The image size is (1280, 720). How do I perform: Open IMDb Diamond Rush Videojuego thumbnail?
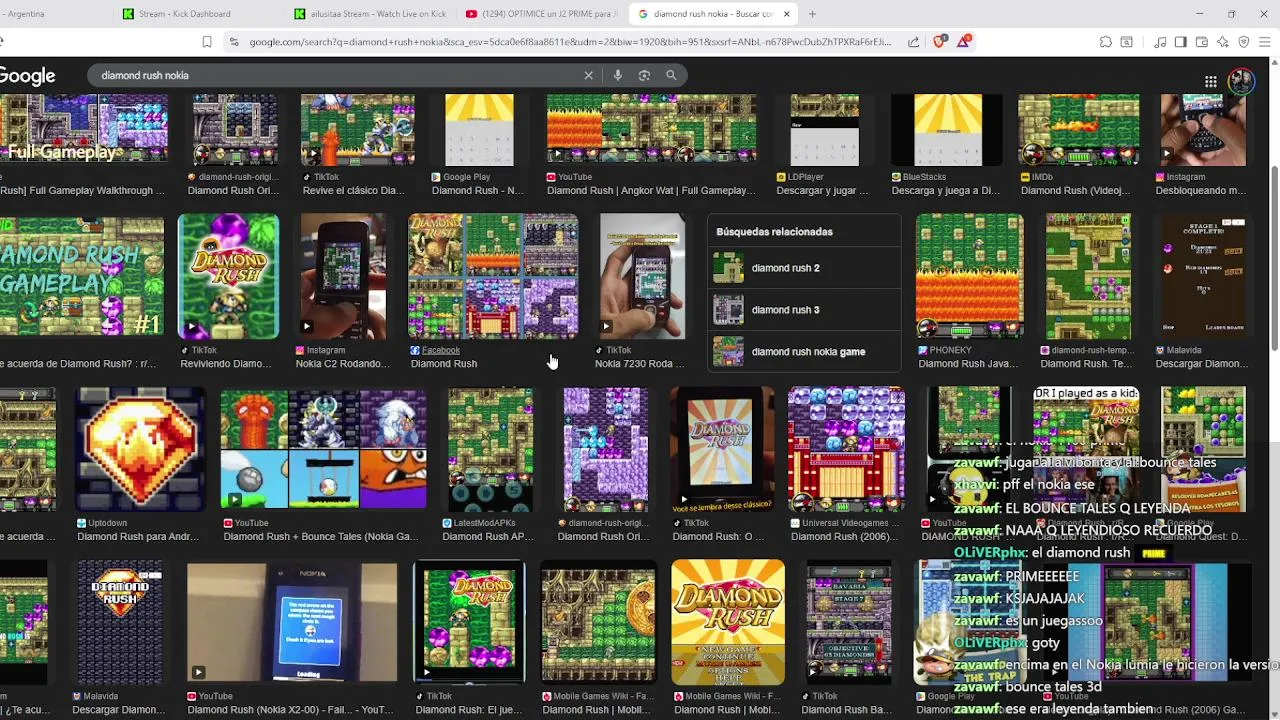(x=1078, y=130)
